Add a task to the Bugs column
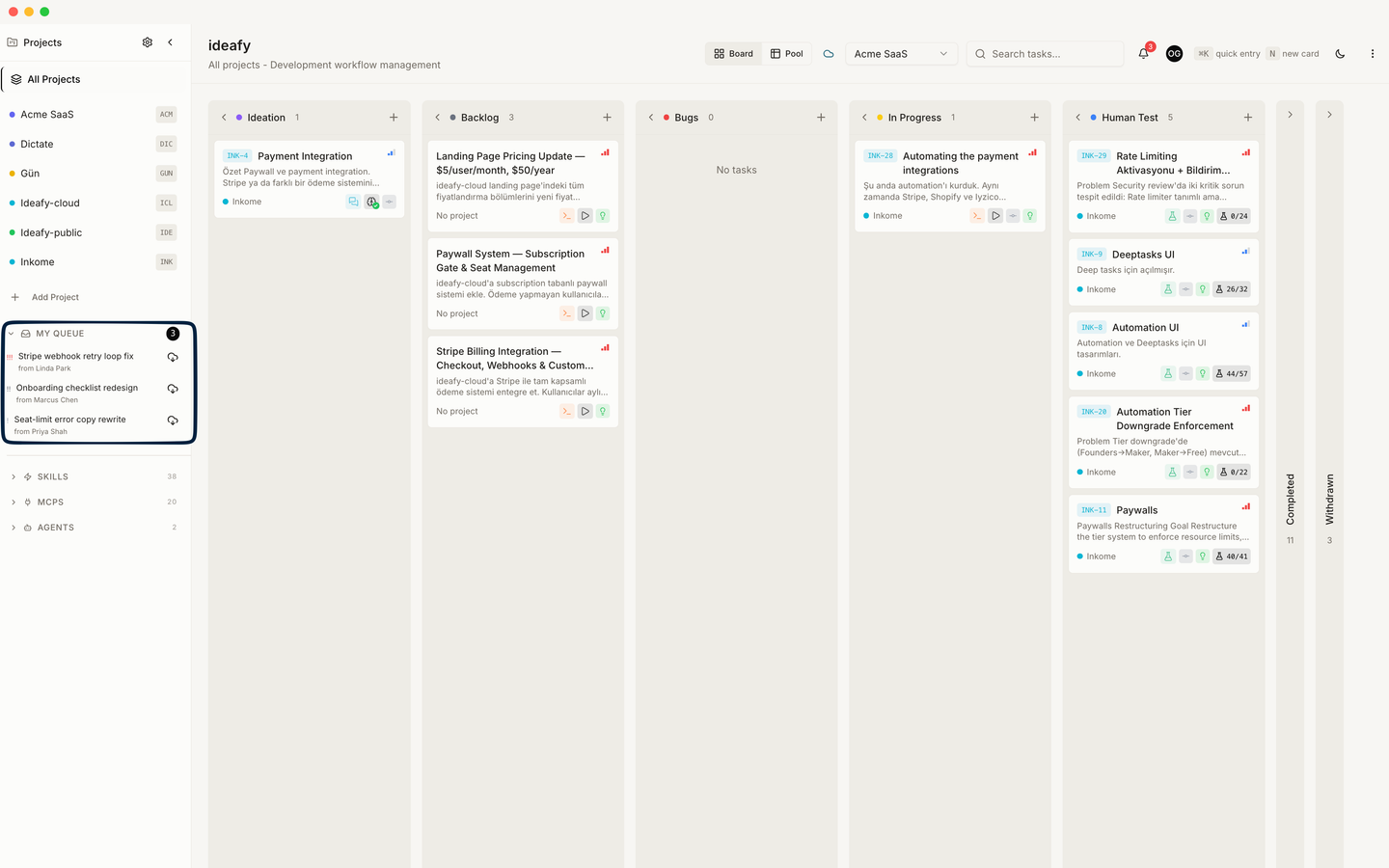The image size is (1389, 868). 821,118
